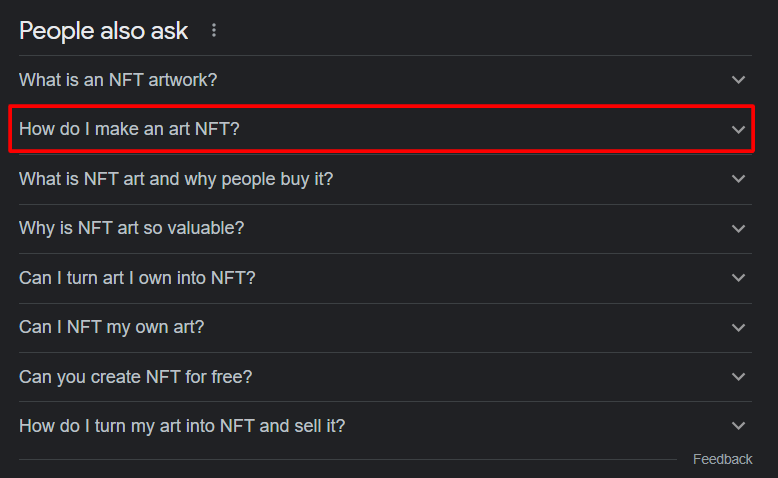This screenshot has width=778, height=478.
Task: Expand arrow for 'Why is NFT art so valuable?'
Action: (738, 228)
